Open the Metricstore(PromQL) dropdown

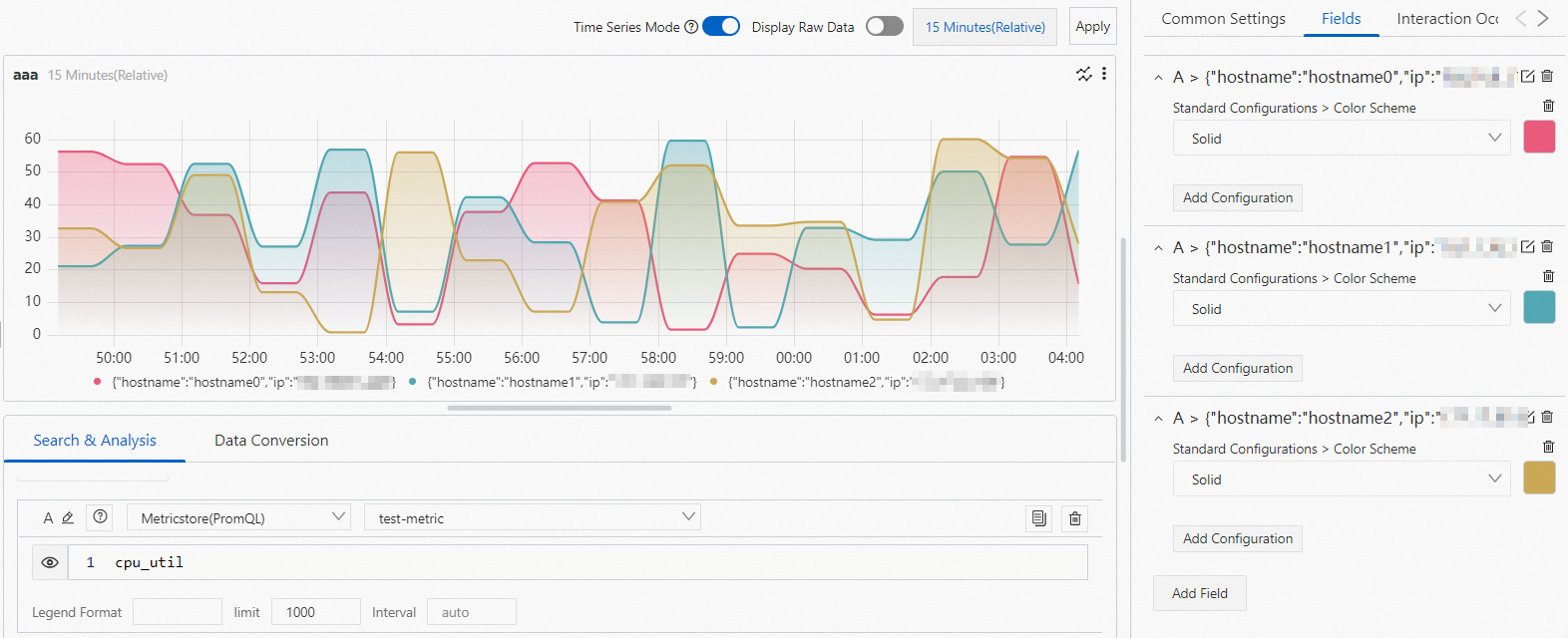pos(238,517)
